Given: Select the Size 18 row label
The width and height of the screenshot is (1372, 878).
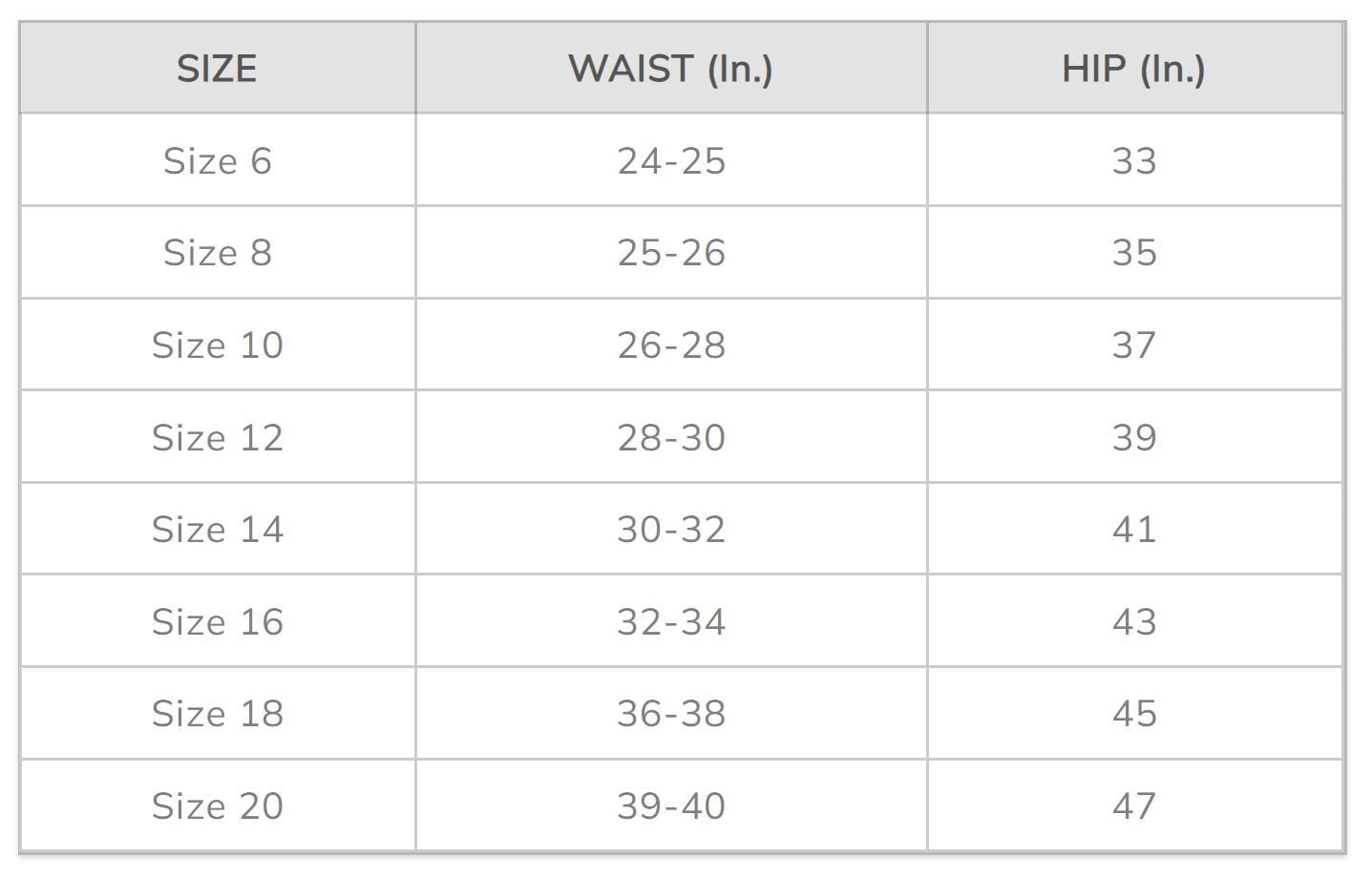Looking at the screenshot, I should 218,713.
